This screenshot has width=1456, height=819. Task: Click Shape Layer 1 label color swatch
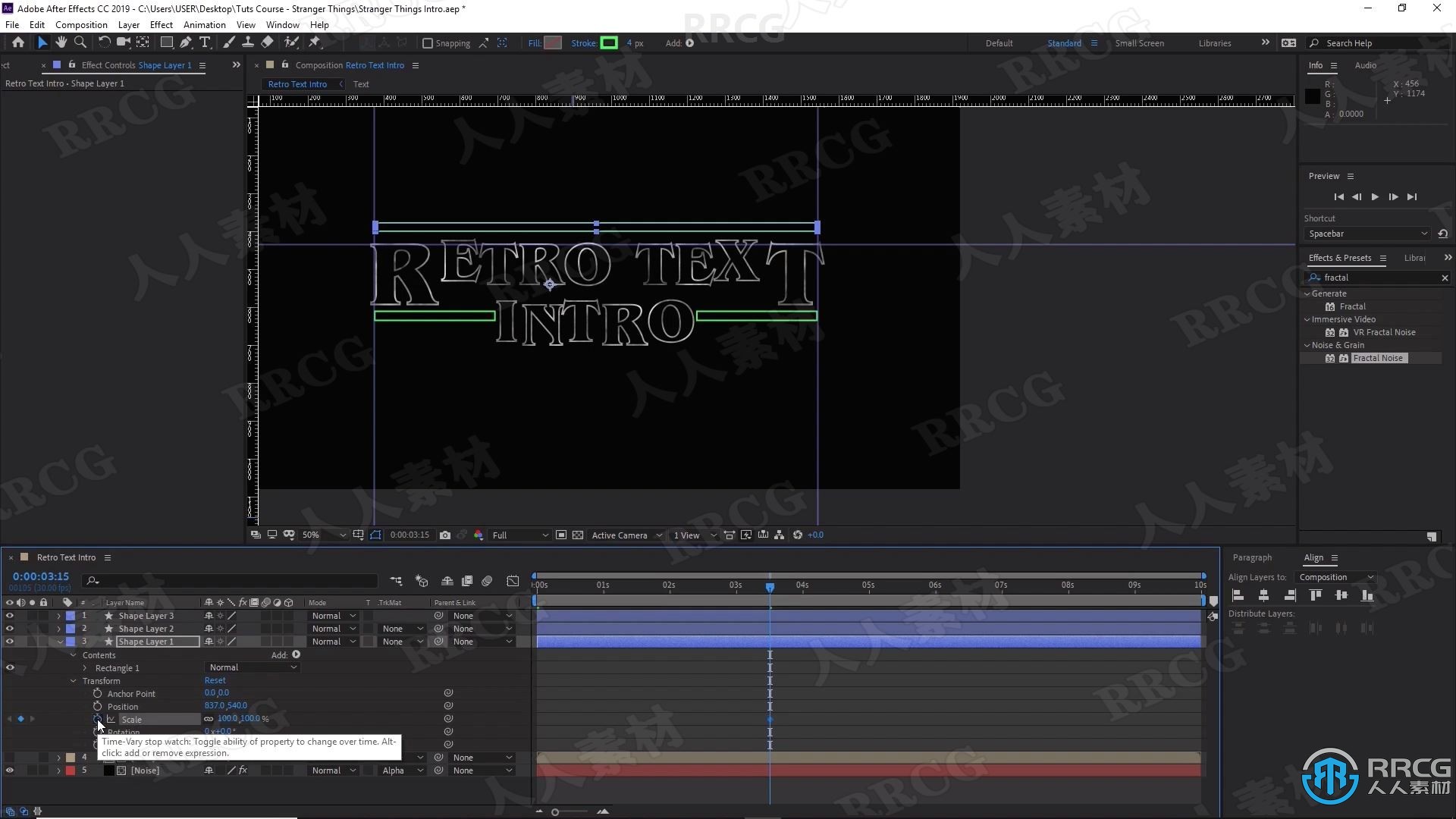(71, 642)
